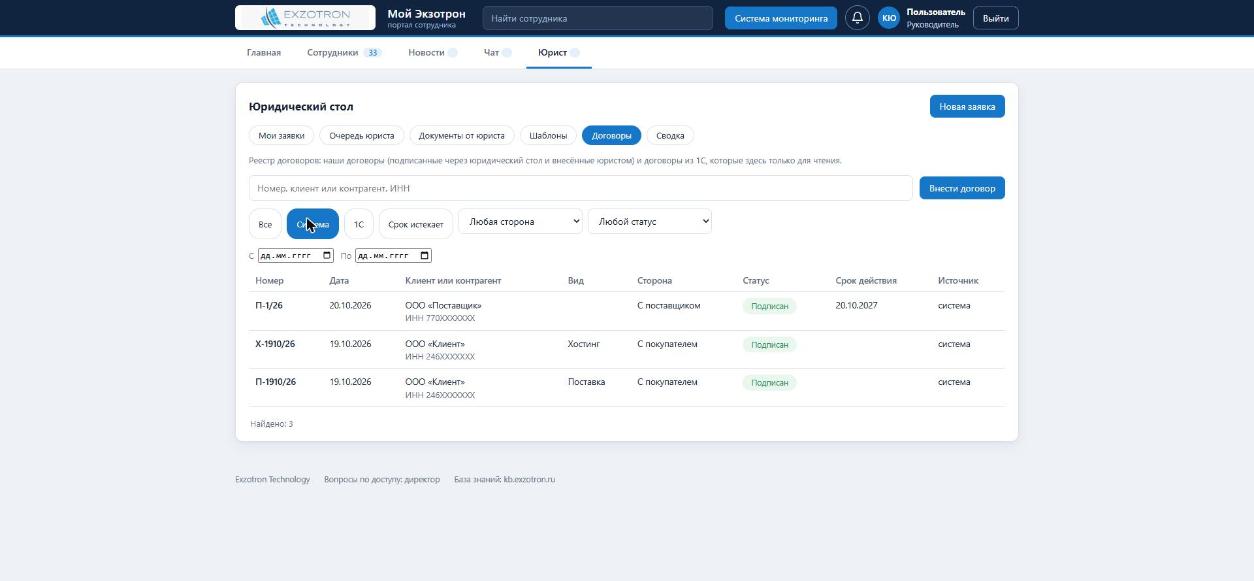Expand the Любая сторона dropdown
Screen dimensions: 1254x581
520,222
